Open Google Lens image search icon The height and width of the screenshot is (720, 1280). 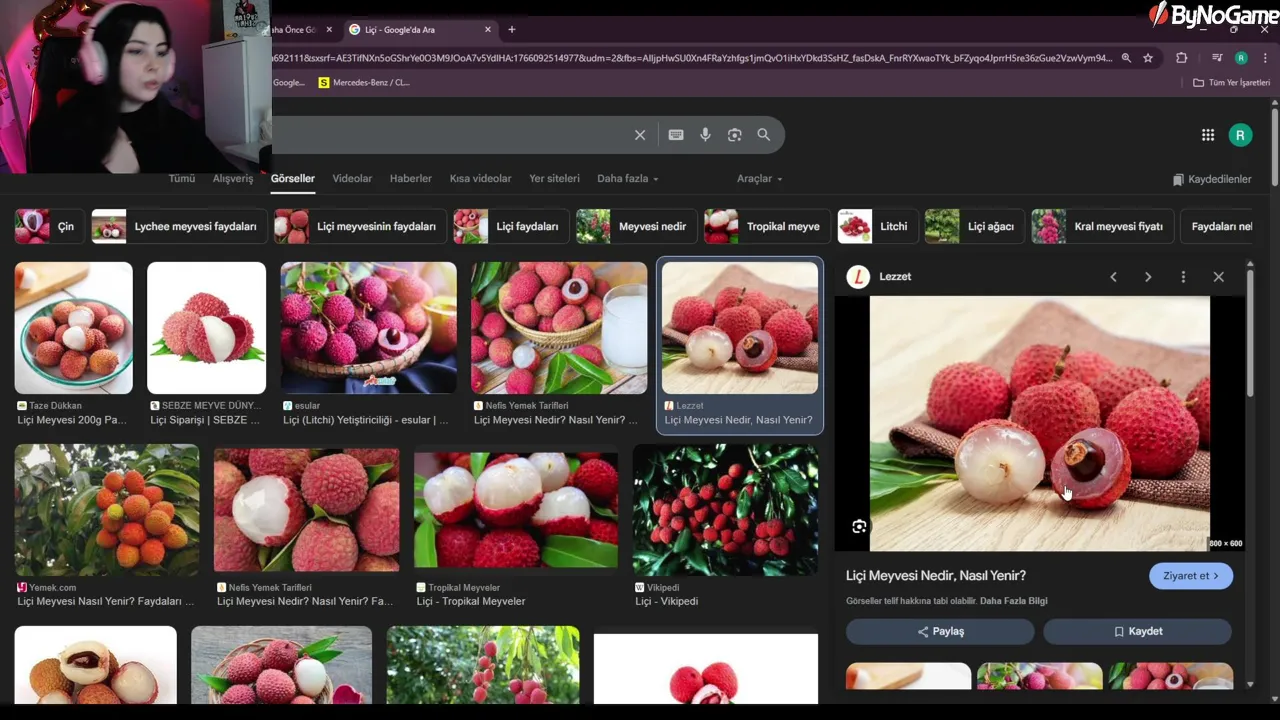735,135
